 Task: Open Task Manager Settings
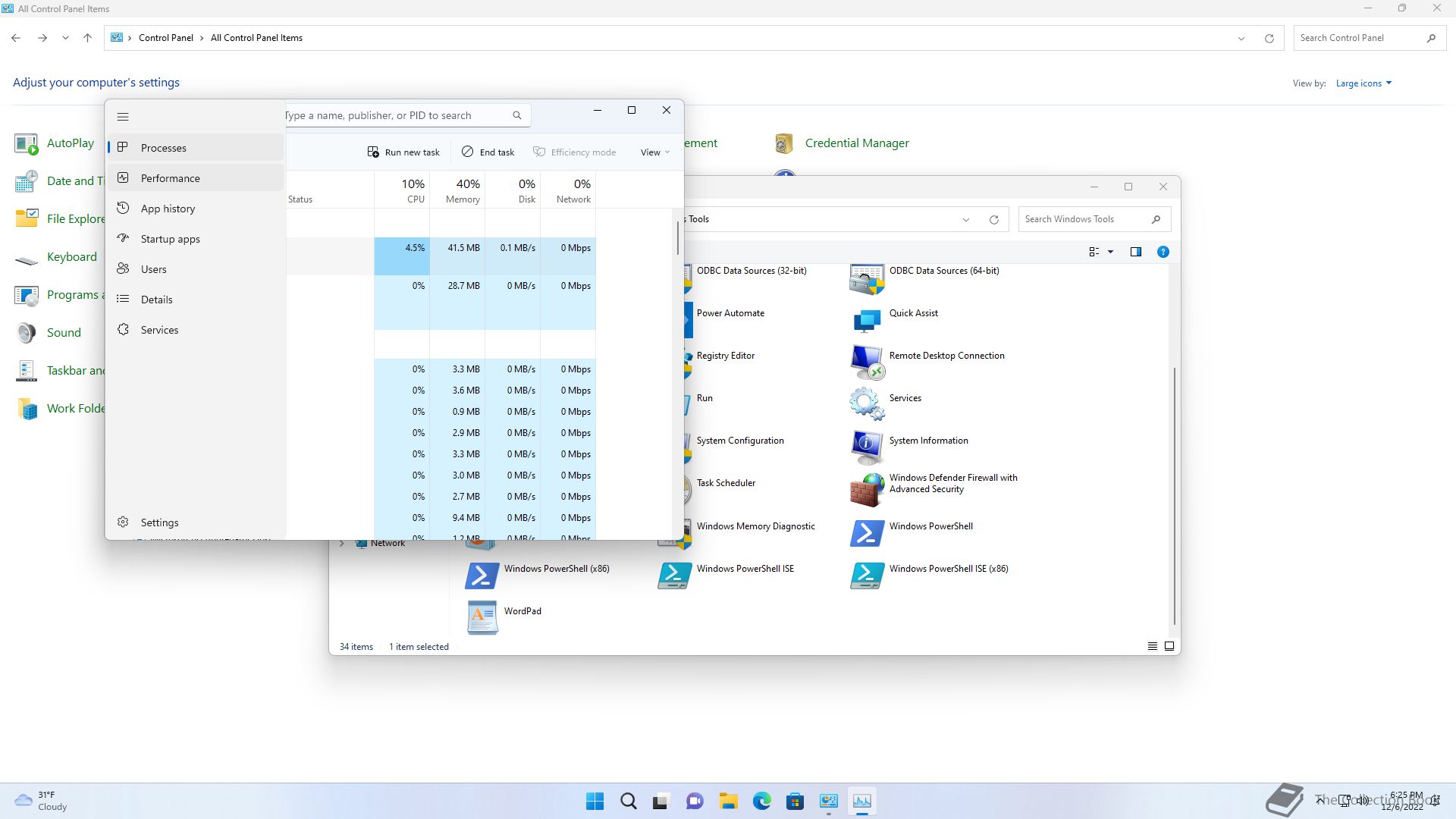[196, 522]
